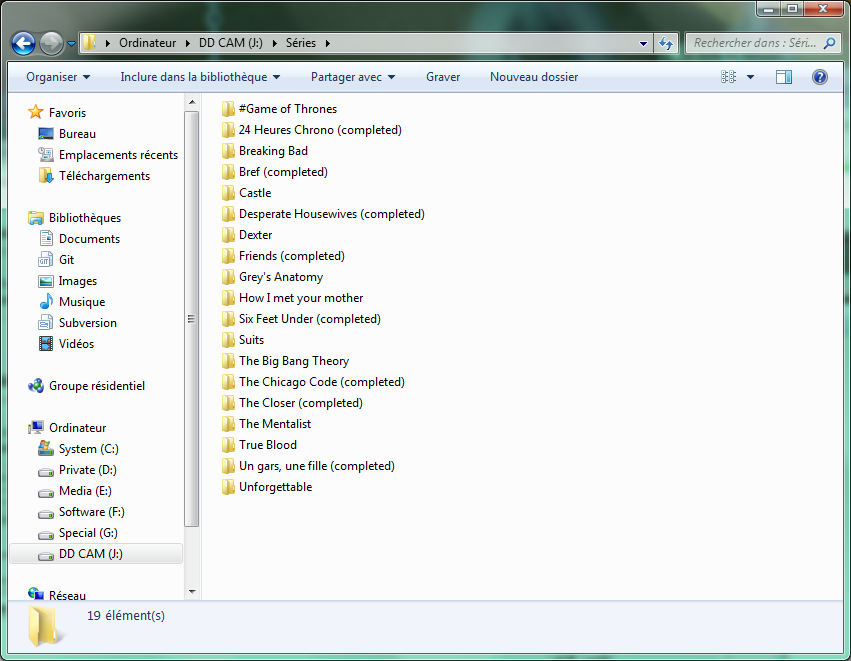The image size is (851, 661).
Task: Click Ordinateur in the address breadcrumb
Action: tap(147, 43)
